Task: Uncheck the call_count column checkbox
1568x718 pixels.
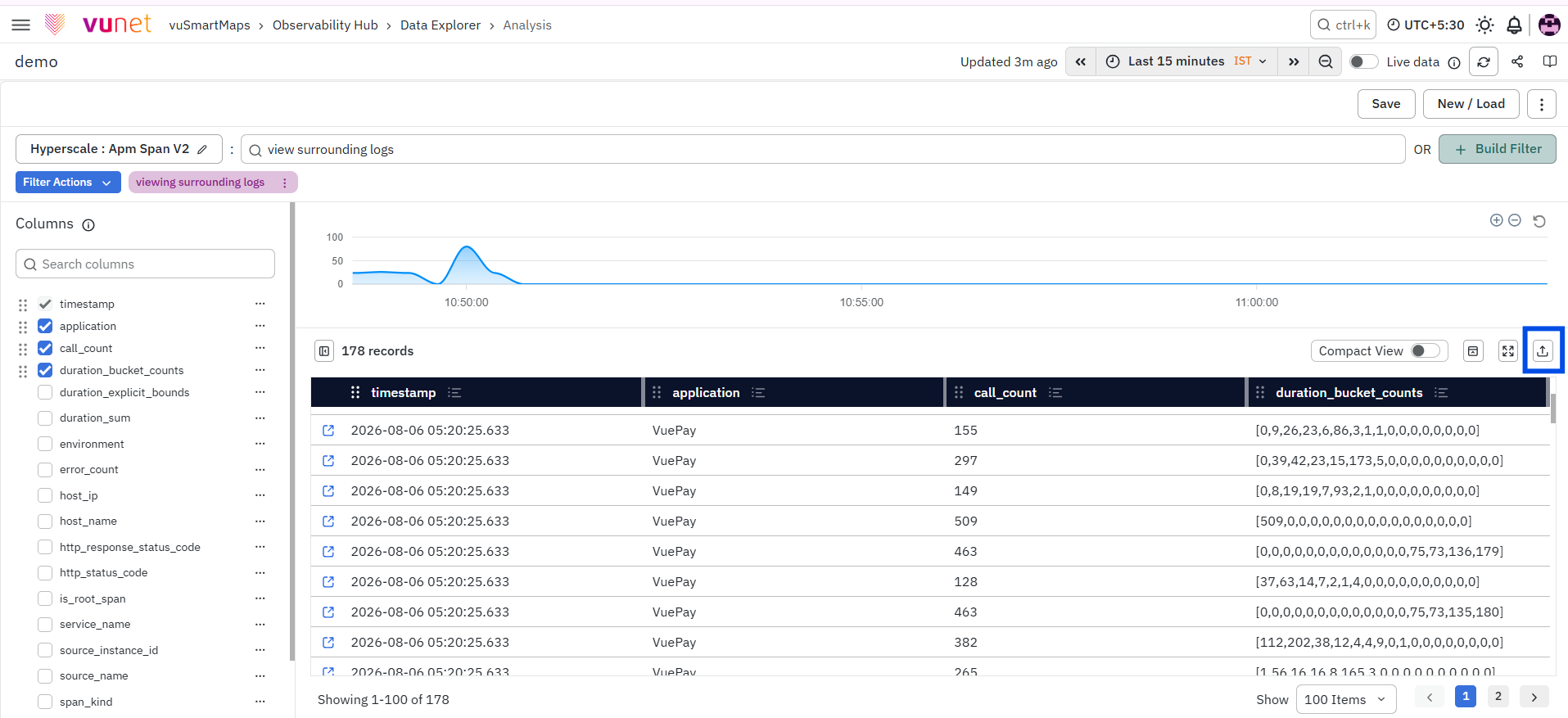Action: pyautogui.click(x=45, y=348)
